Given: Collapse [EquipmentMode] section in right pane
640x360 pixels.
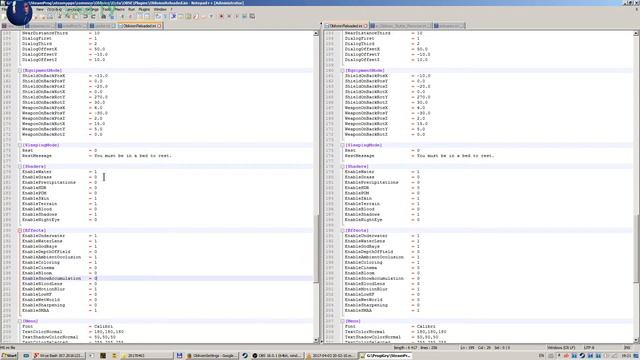Looking at the screenshot, I should point(342,70).
